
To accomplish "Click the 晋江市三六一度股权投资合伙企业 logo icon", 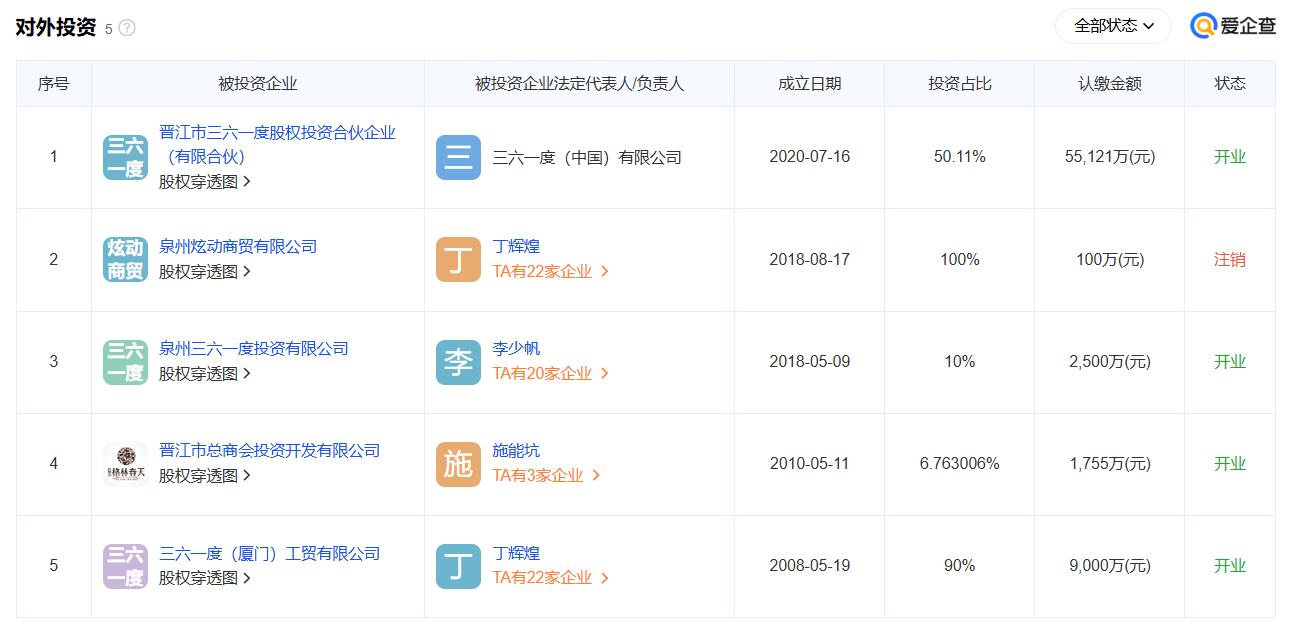I will [125, 158].
